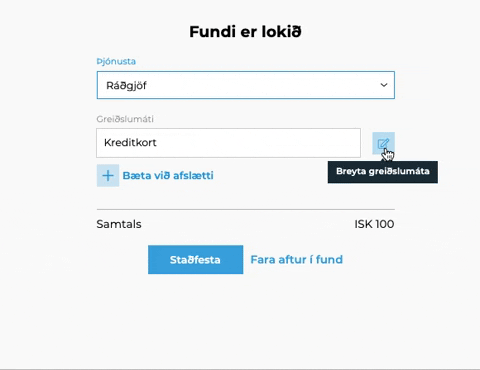Click the Bæta við afslætti link
Viewport: 480px width, 370px height.
pyautogui.click(x=168, y=175)
